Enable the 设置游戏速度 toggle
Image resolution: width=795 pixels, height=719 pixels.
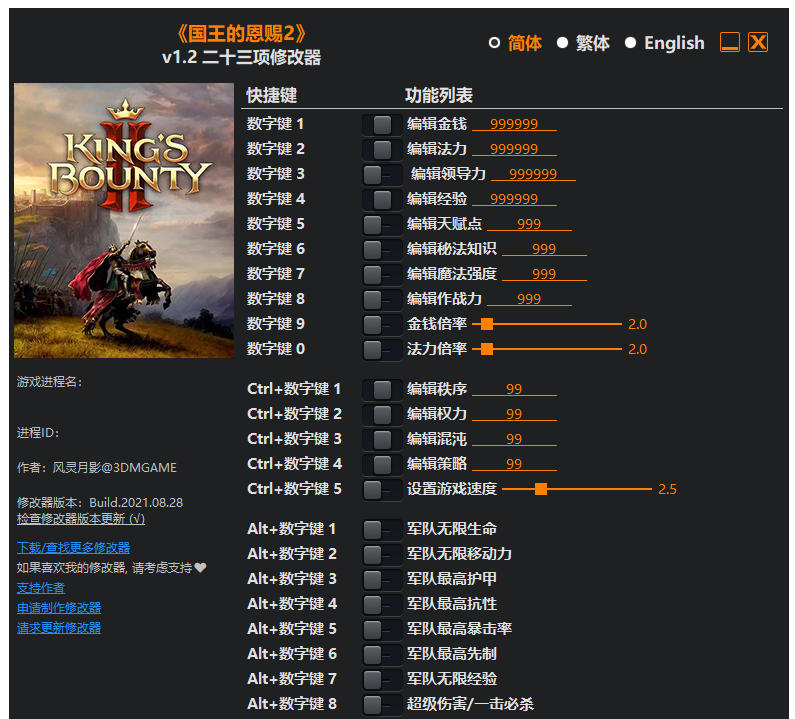tap(382, 489)
